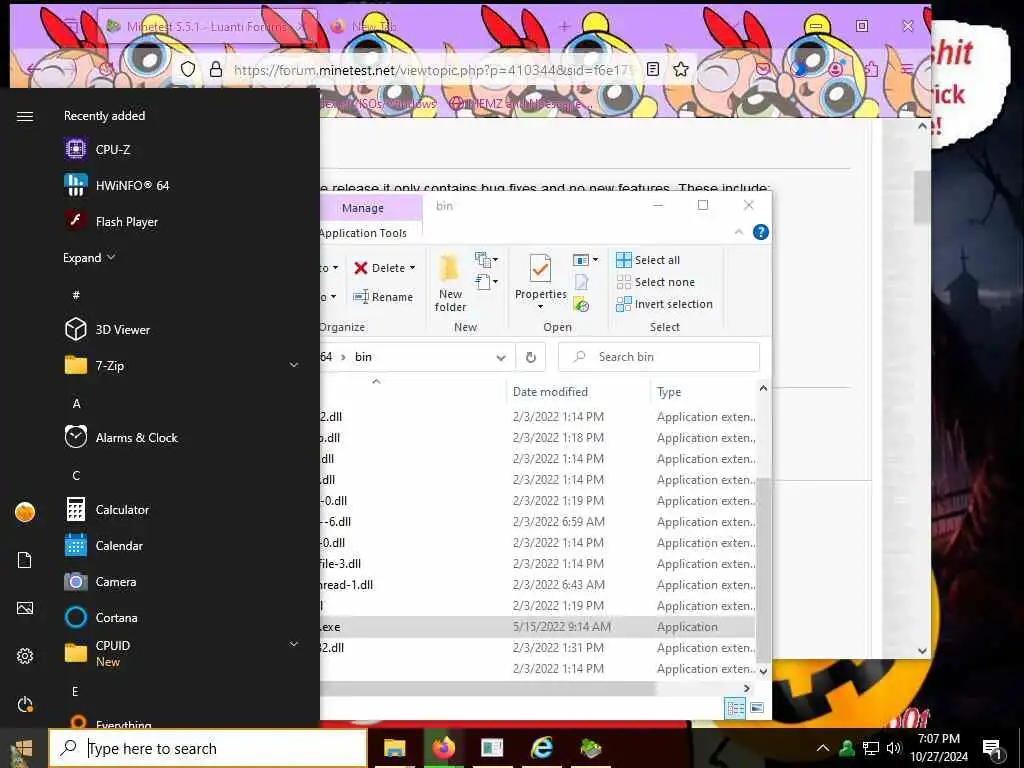Click the History icon in Open group
The width and height of the screenshot is (1024, 768).
pyautogui.click(x=581, y=304)
